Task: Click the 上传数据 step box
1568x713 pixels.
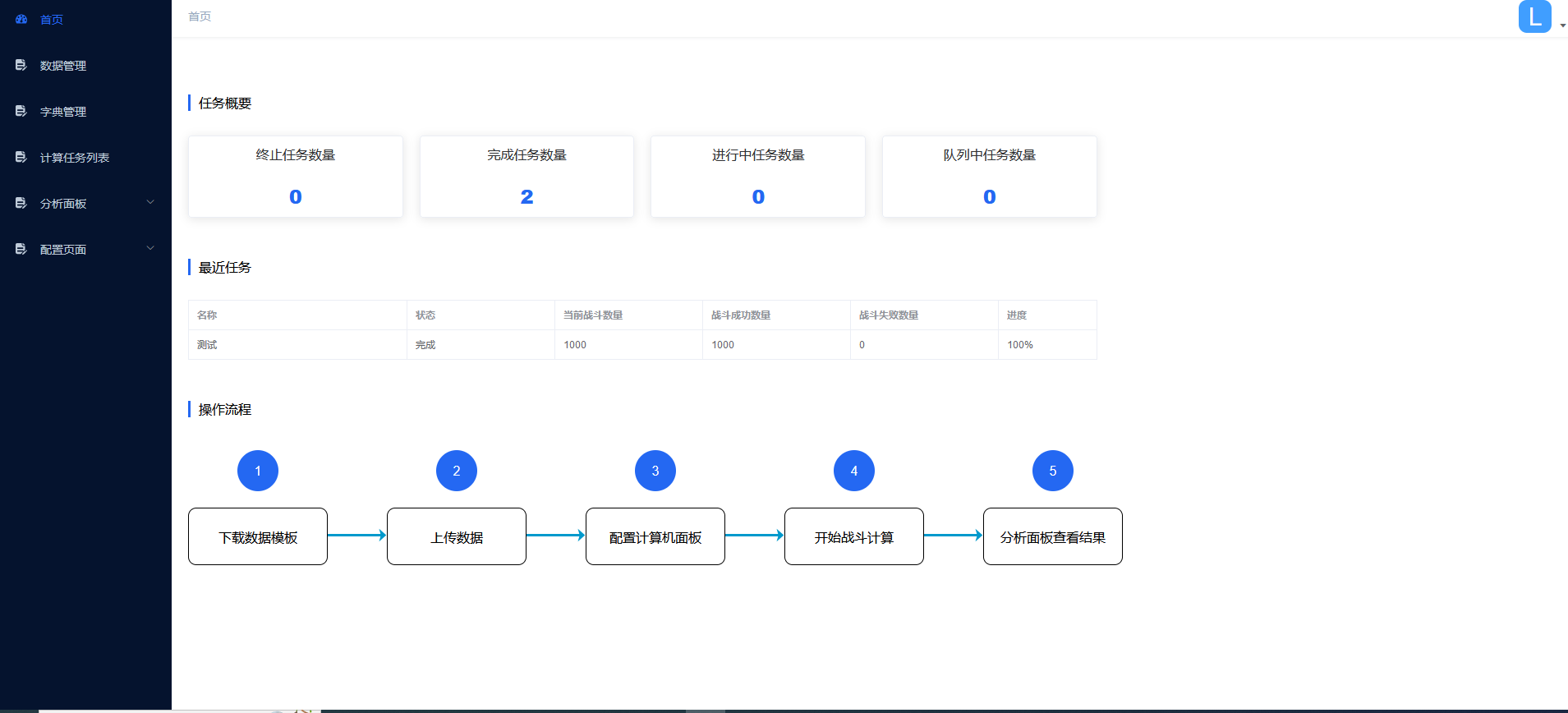Action: pyautogui.click(x=457, y=536)
